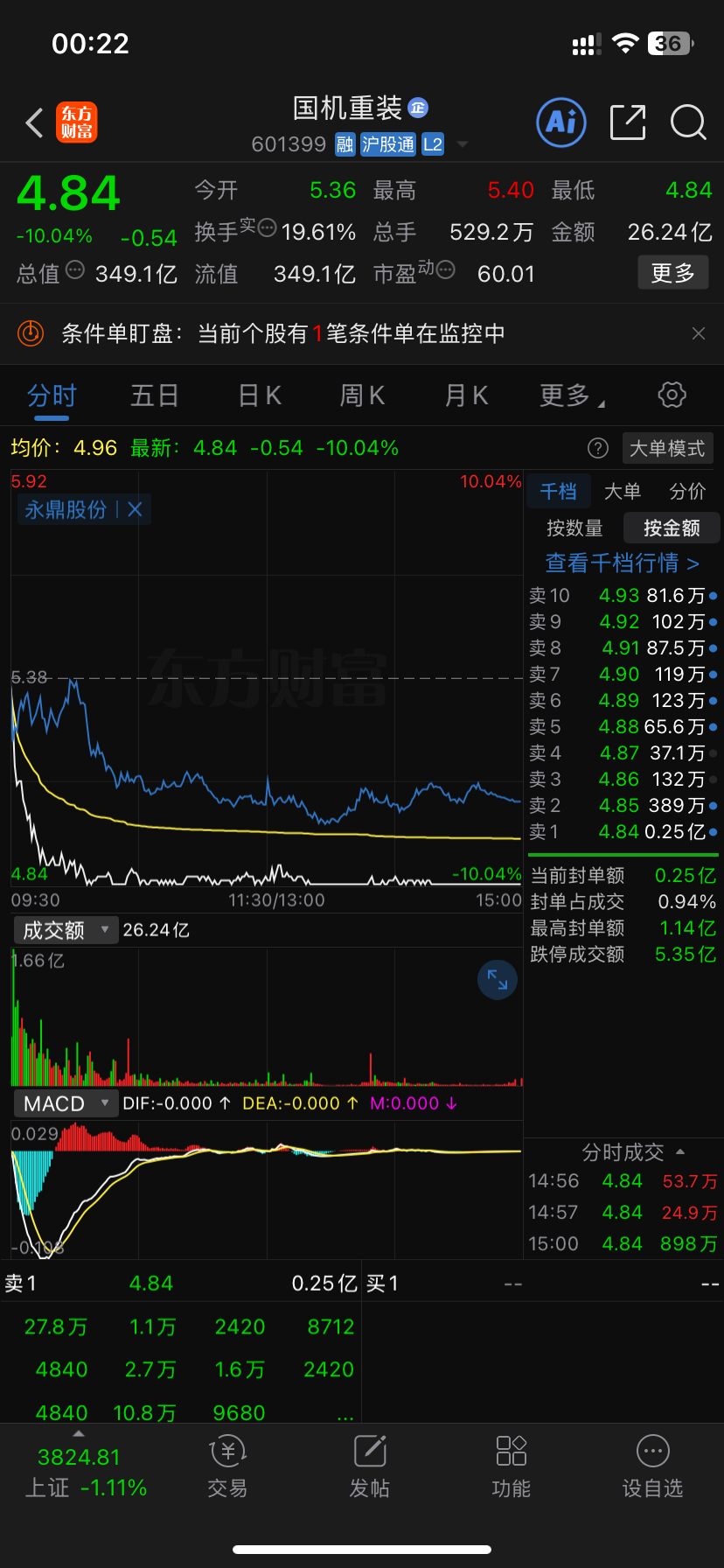This screenshot has height=1568, width=724.
Task: Select 按数量 display option
Action: click(574, 528)
